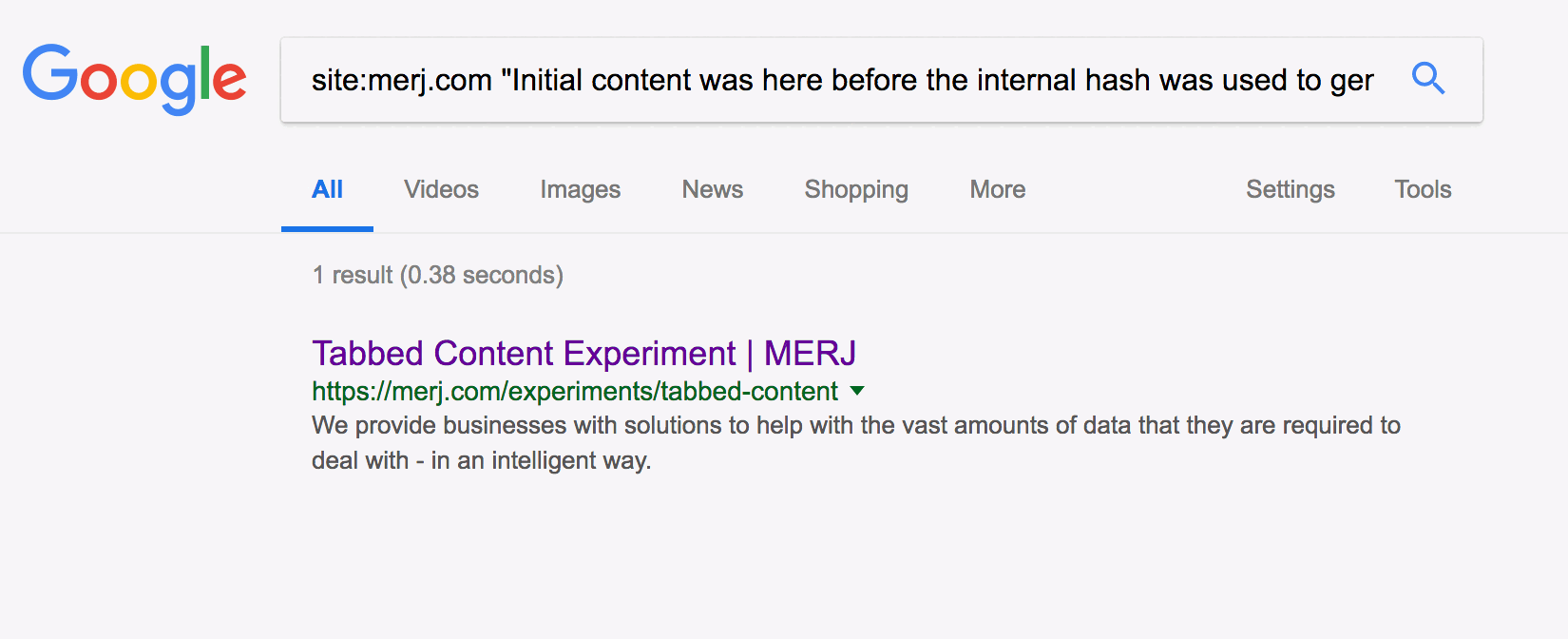Click the green merj.com/experiments/tabbed-content URL

[x=574, y=391]
